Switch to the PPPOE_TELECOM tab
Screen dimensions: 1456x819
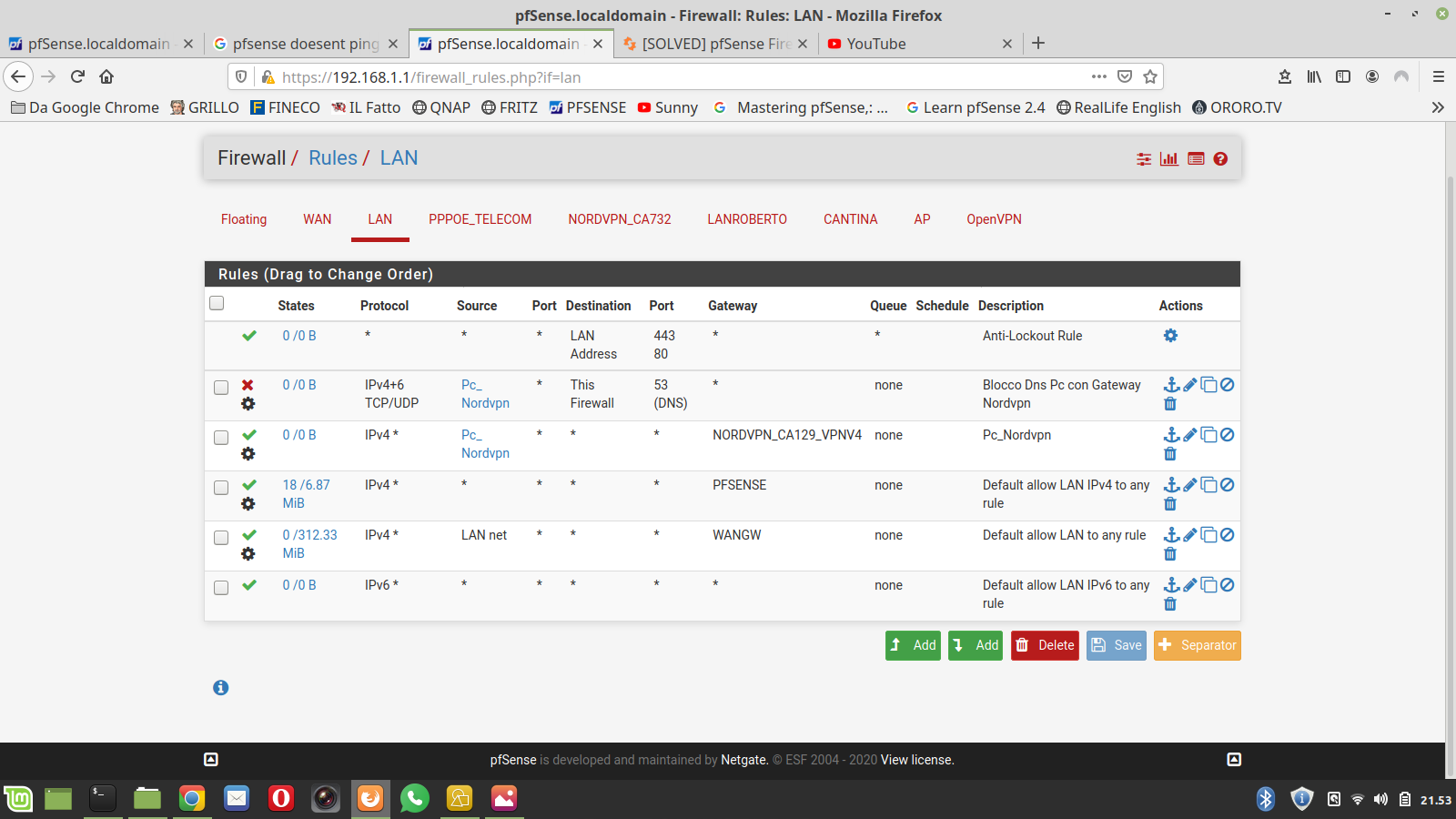click(480, 219)
